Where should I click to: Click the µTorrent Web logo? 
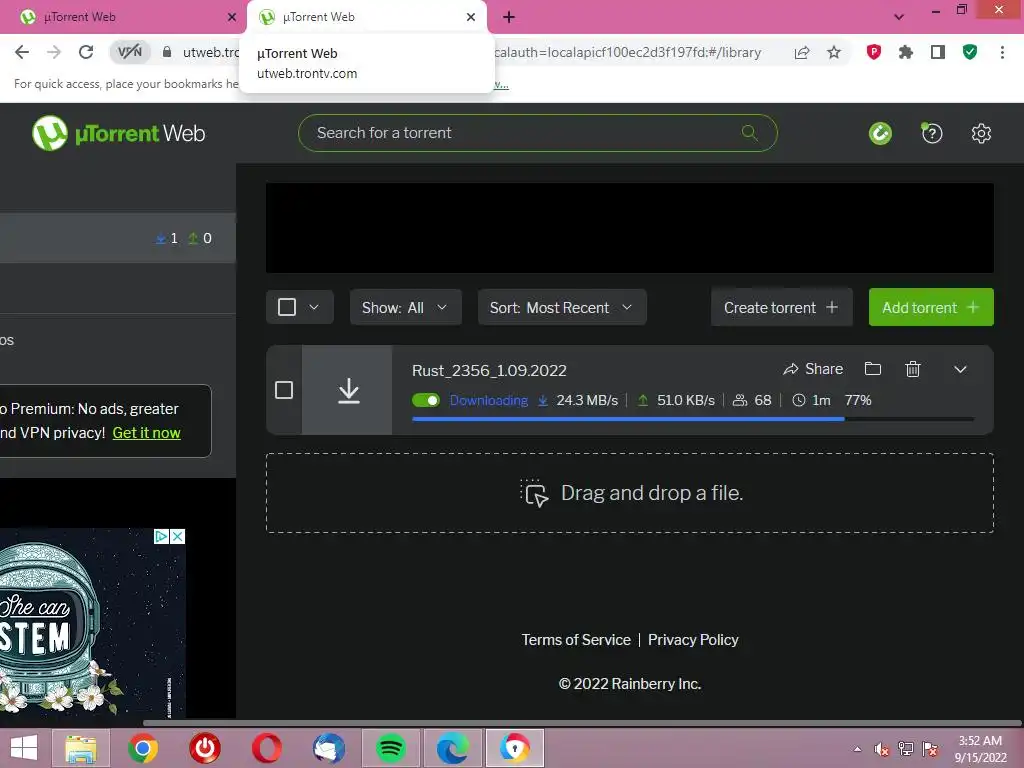(118, 133)
